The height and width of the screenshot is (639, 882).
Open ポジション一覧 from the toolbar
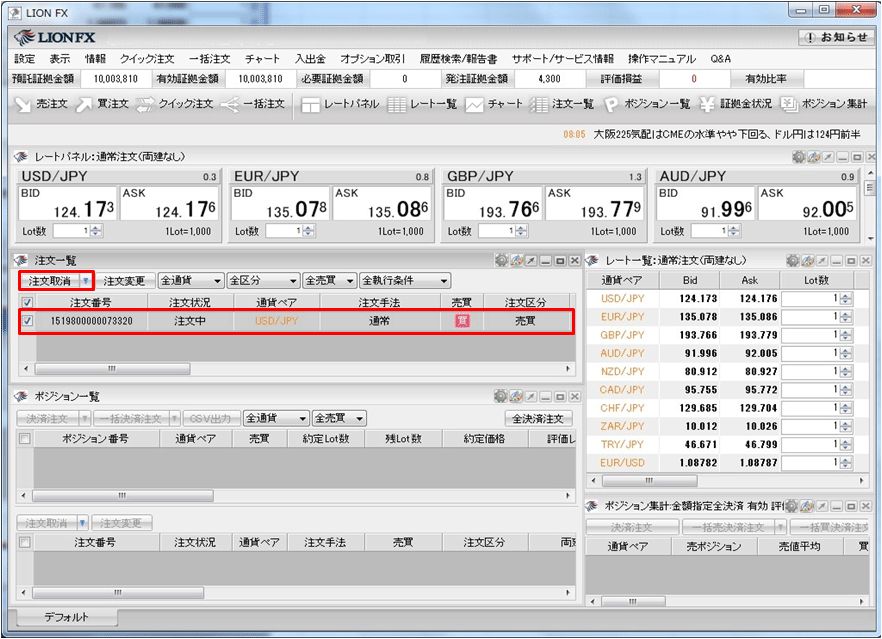pyautogui.click(x=647, y=104)
